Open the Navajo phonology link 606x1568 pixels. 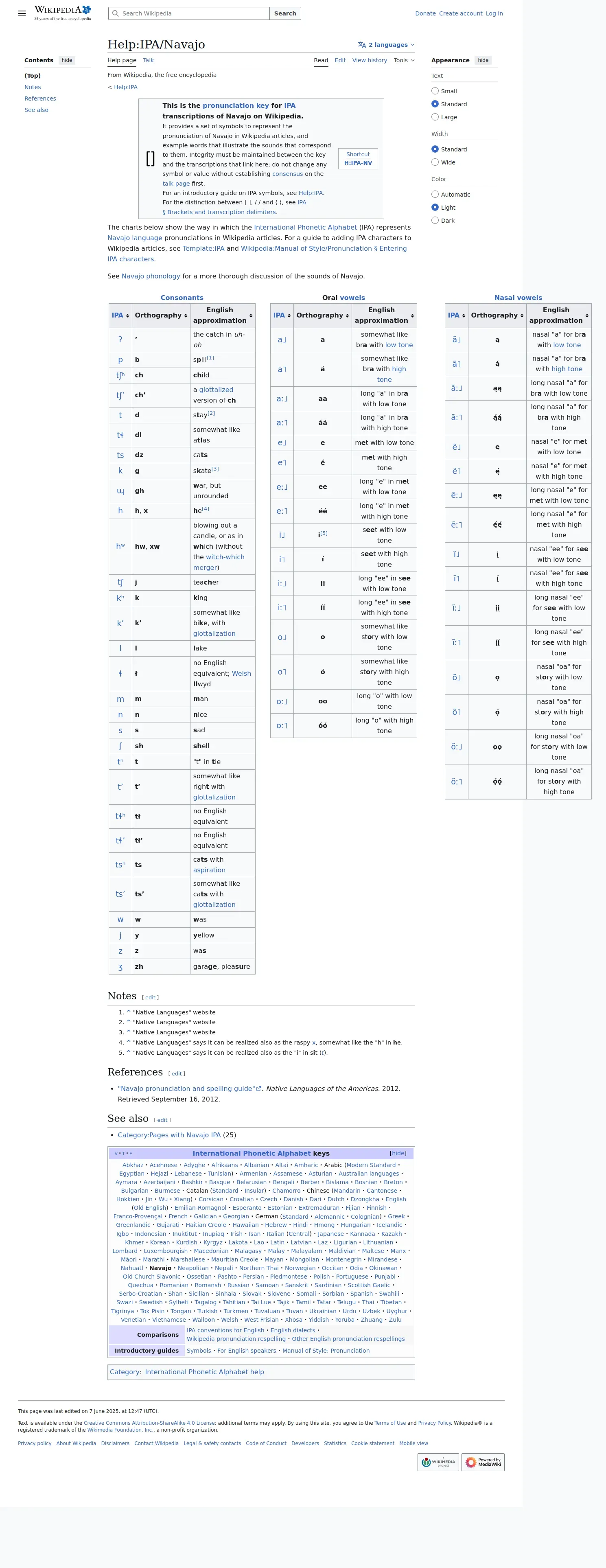pyautogui.click(x=151, y=276)
